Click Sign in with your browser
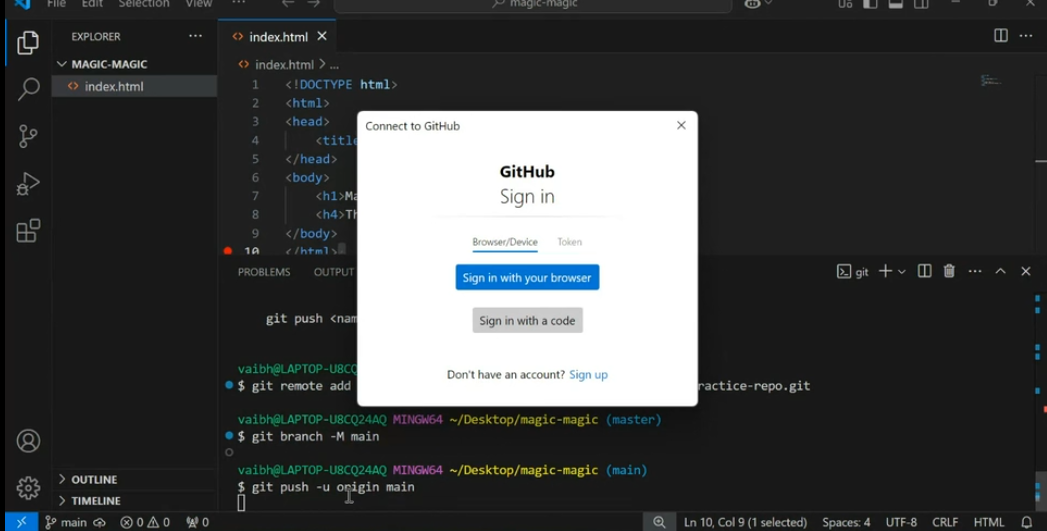1047x531 pixels. tap(527, 278)
